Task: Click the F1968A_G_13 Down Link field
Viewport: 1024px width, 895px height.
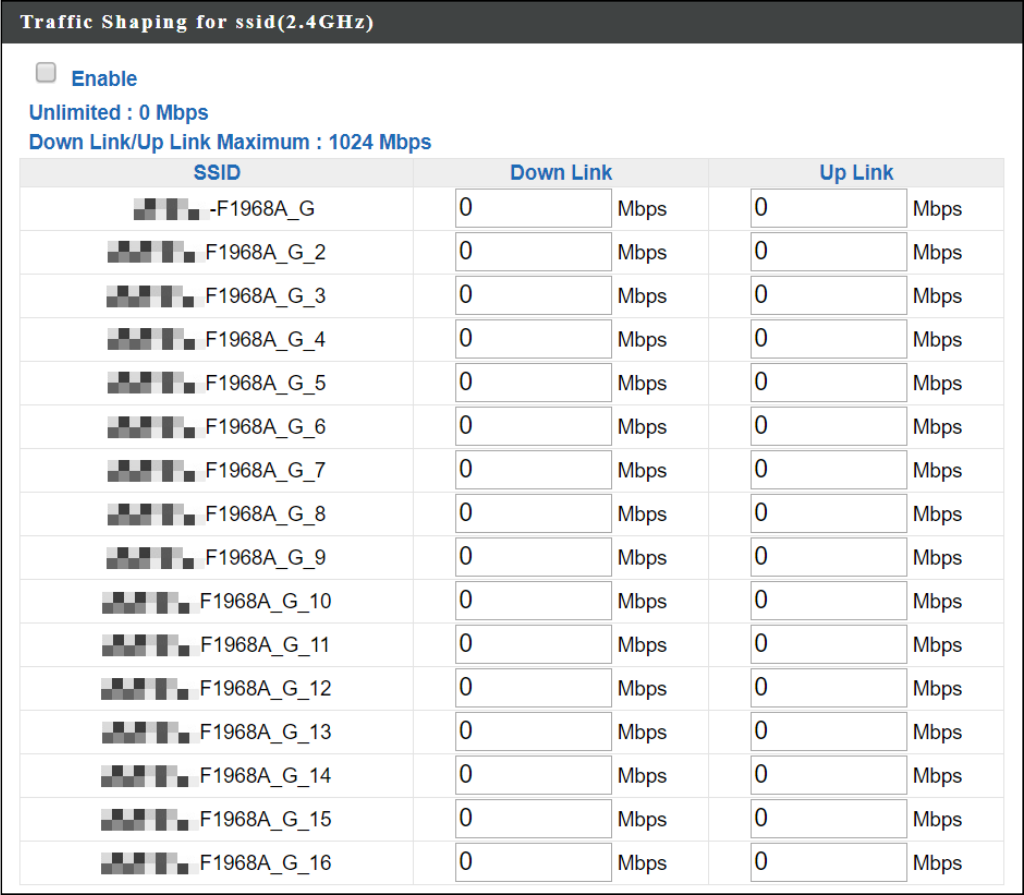Action: point(533,732)
